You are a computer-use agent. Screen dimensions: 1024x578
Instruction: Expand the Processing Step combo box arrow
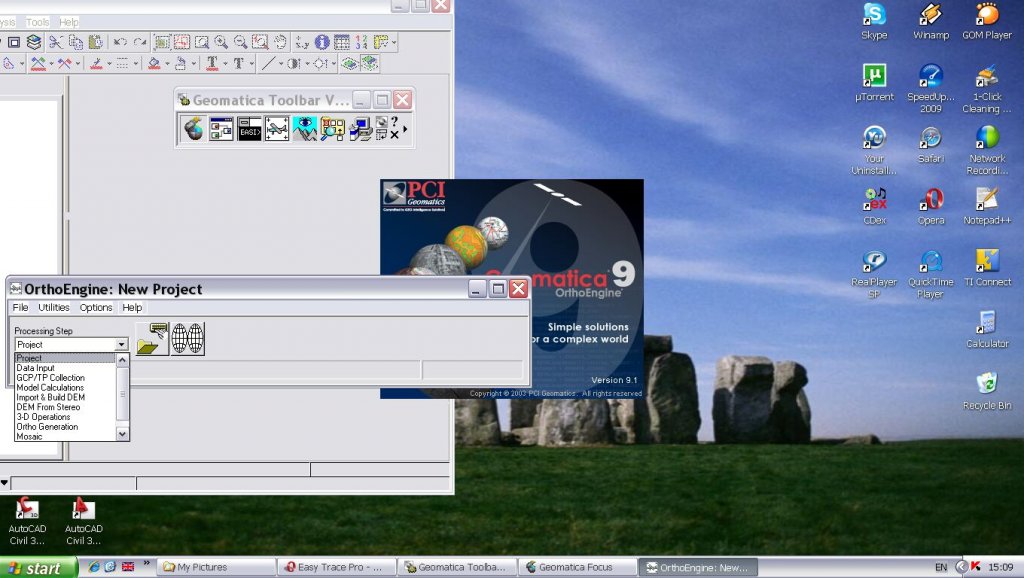pos(122,344)
